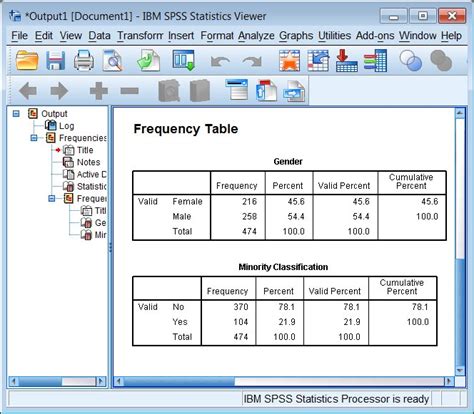Open the Help menu
Screen dimensions: 474x414
tap(451, 35)
